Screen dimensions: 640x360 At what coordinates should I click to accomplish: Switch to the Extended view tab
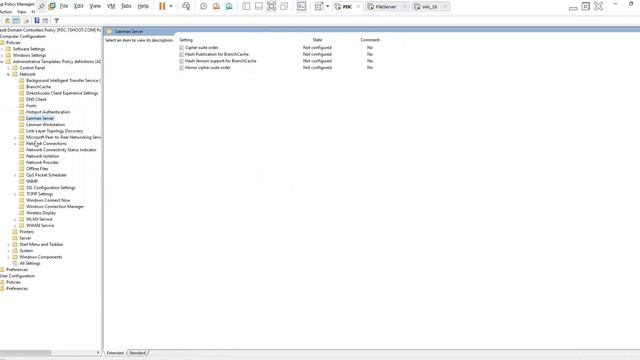(x=115, y=353)
